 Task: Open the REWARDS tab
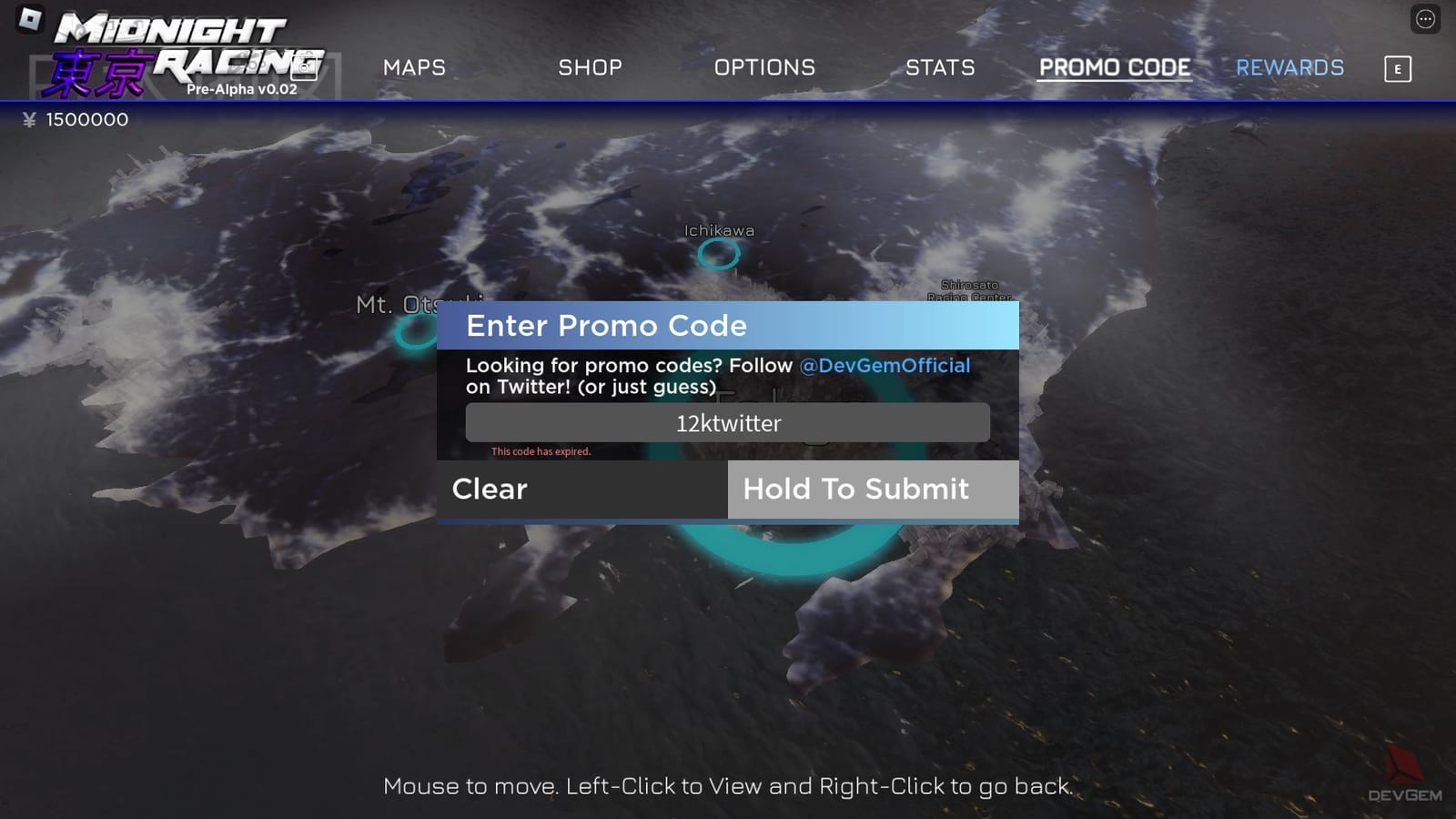click(1289, 67)
